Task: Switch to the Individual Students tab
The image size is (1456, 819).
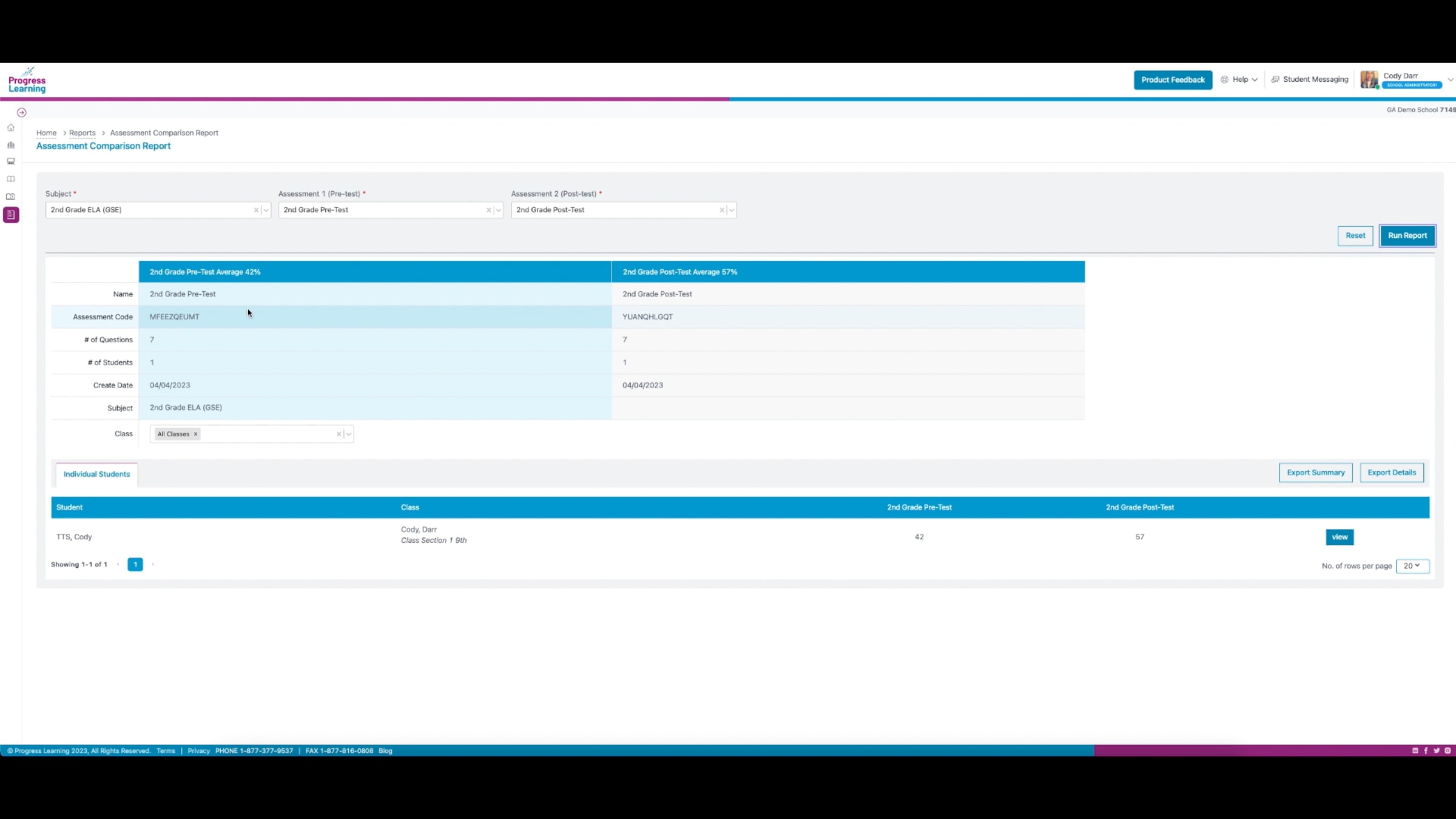Action: (x=96, y=474)
